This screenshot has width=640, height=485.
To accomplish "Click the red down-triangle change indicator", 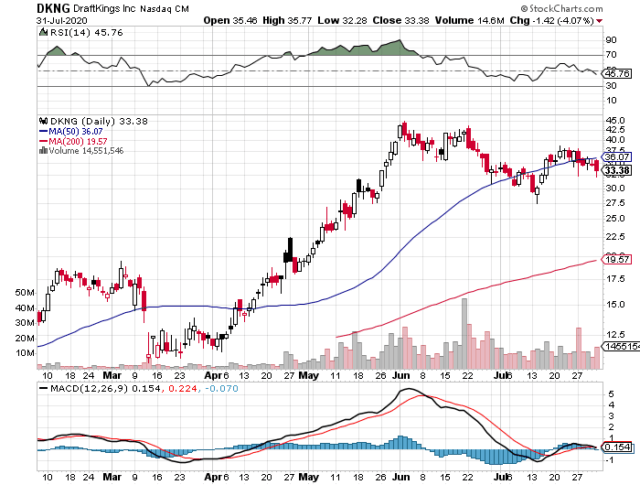I will pyautogui.click(x=599, y=21).
